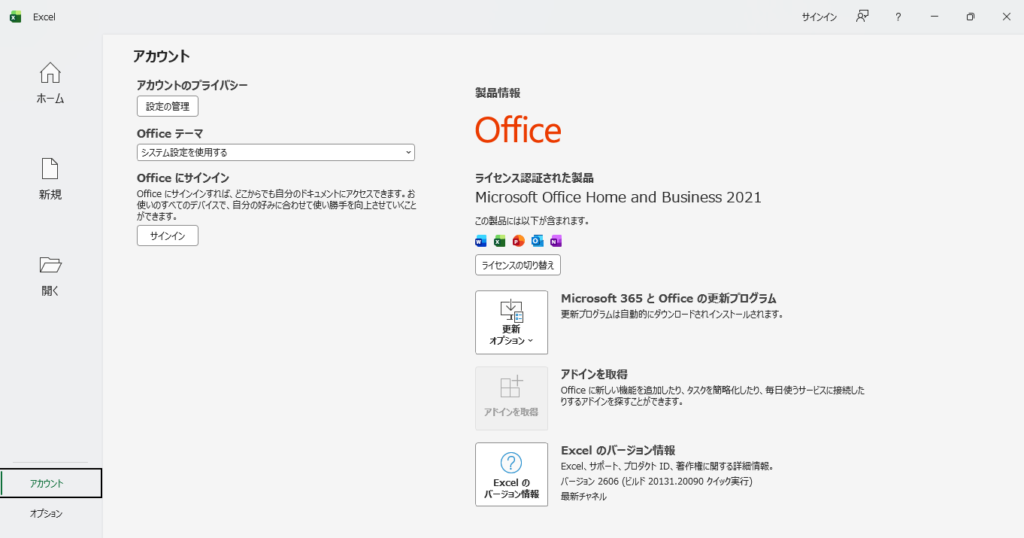The height and width of the screenshot is (538, 1024).
Task: Click the 最新チャネル text
Action: coord(583,496)
